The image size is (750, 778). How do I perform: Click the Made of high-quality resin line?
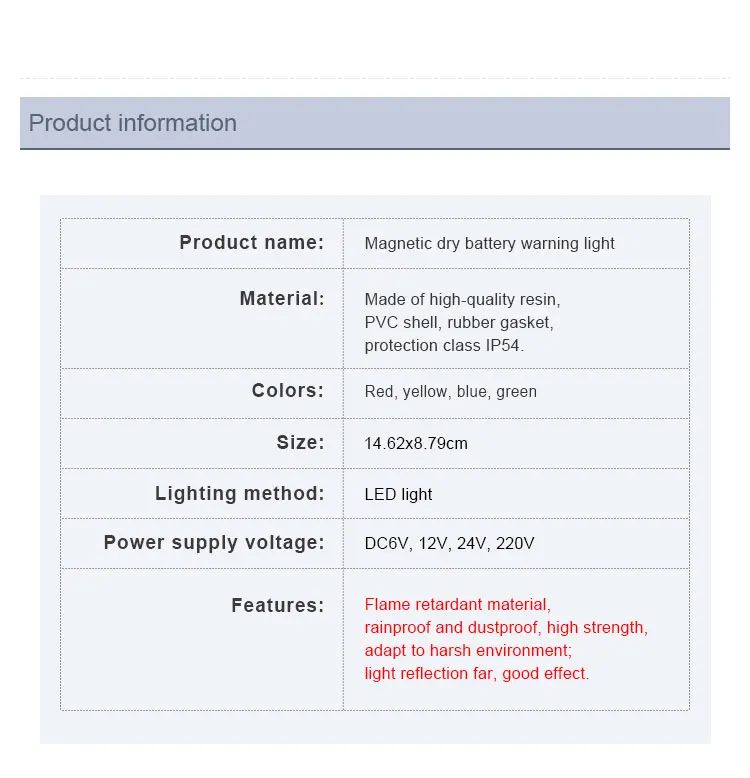[x=462, y=299]
